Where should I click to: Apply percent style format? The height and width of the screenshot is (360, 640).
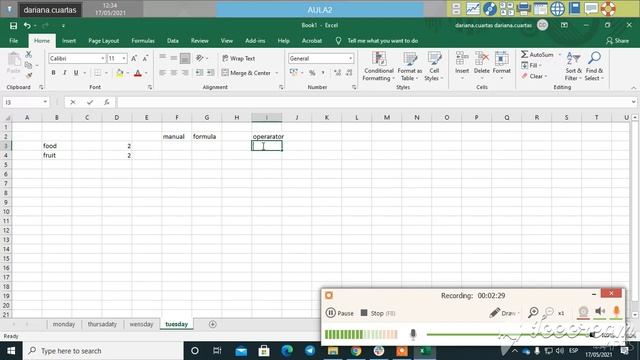pyautogui.click(x=312, y=73)
